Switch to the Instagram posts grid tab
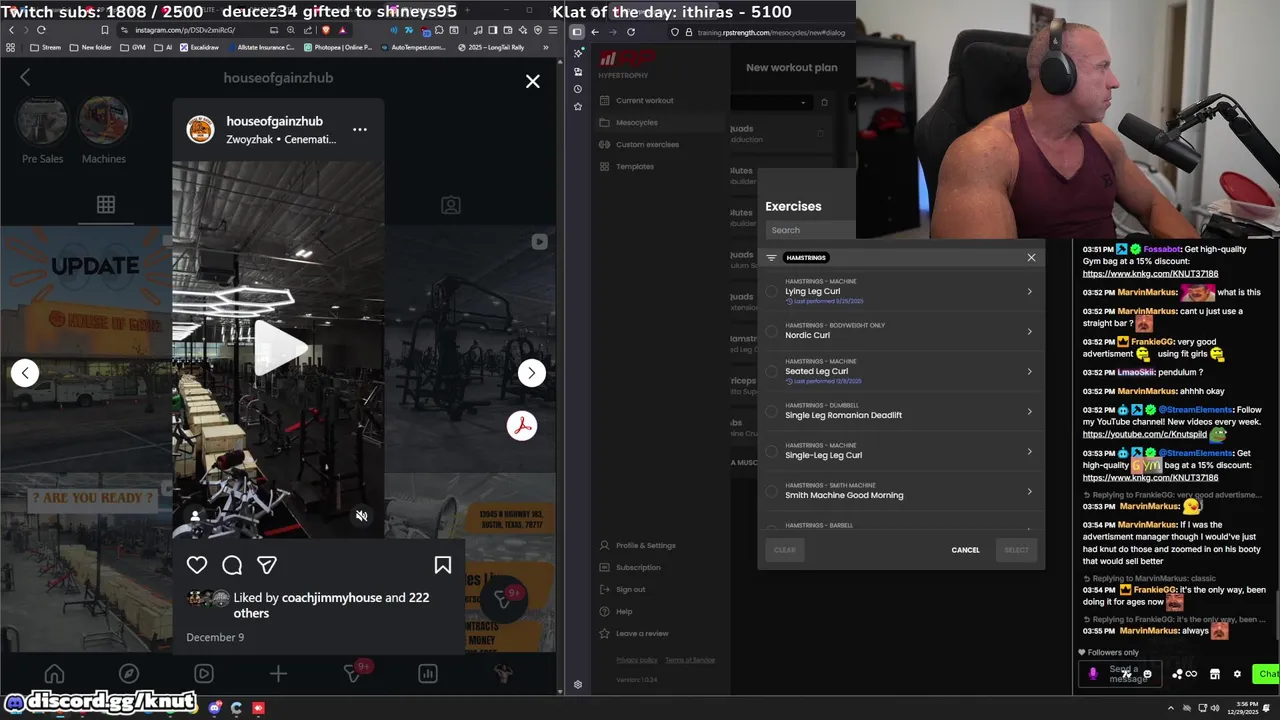Image resolution: width=1280 pixels, height=720 pixels. tap(105, 205)
